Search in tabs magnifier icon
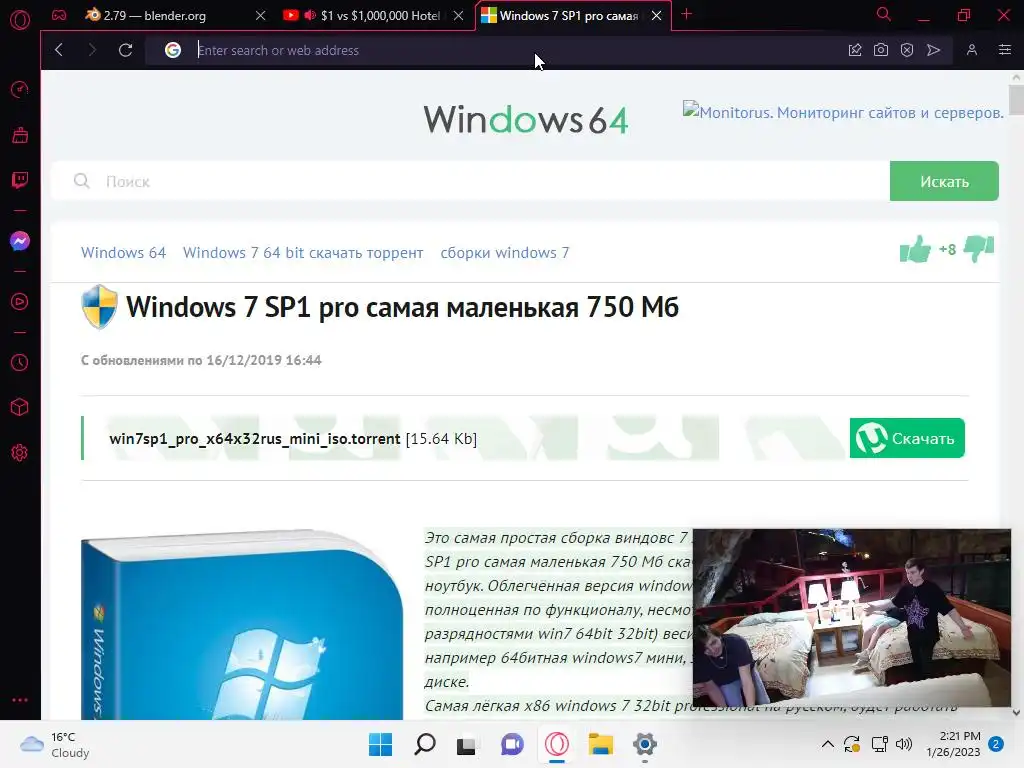1024x768 pixels. click(884, 14)
